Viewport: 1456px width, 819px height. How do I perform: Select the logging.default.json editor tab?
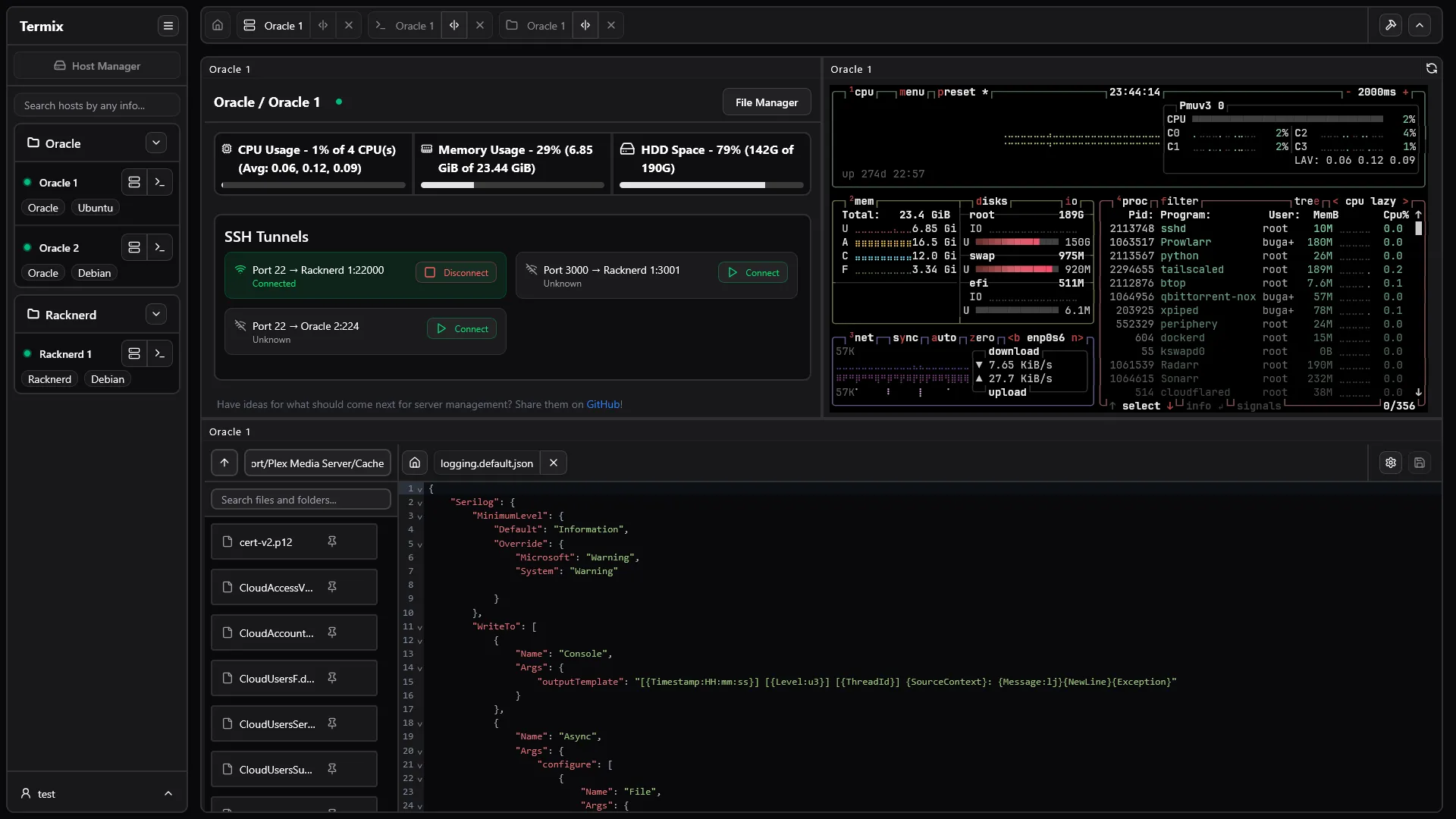[x=487, y=463]
